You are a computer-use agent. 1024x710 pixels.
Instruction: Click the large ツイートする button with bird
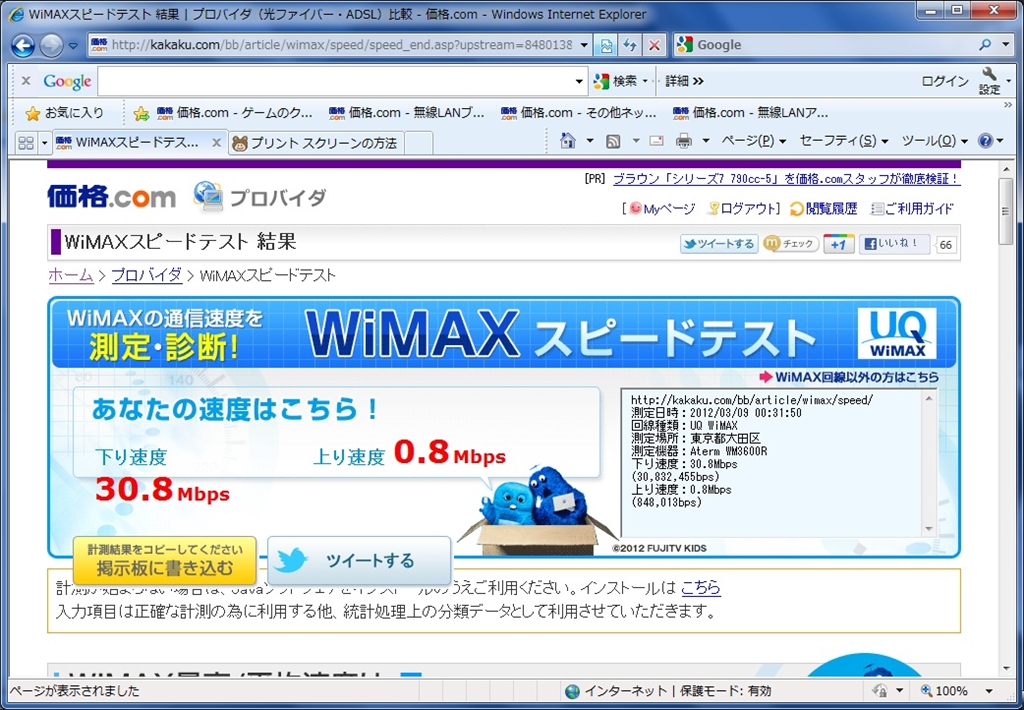coord(359,560)
